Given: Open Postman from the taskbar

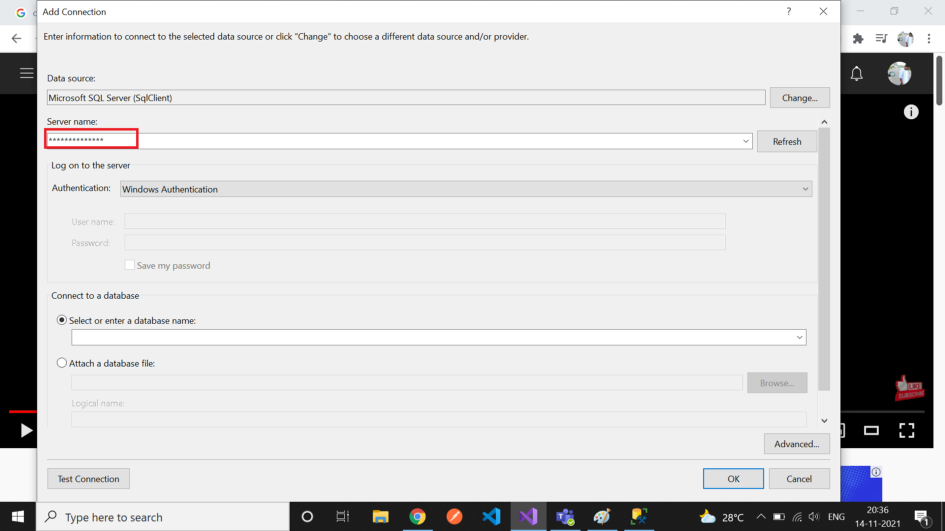Looking at the screenshot, I should 454,517.
